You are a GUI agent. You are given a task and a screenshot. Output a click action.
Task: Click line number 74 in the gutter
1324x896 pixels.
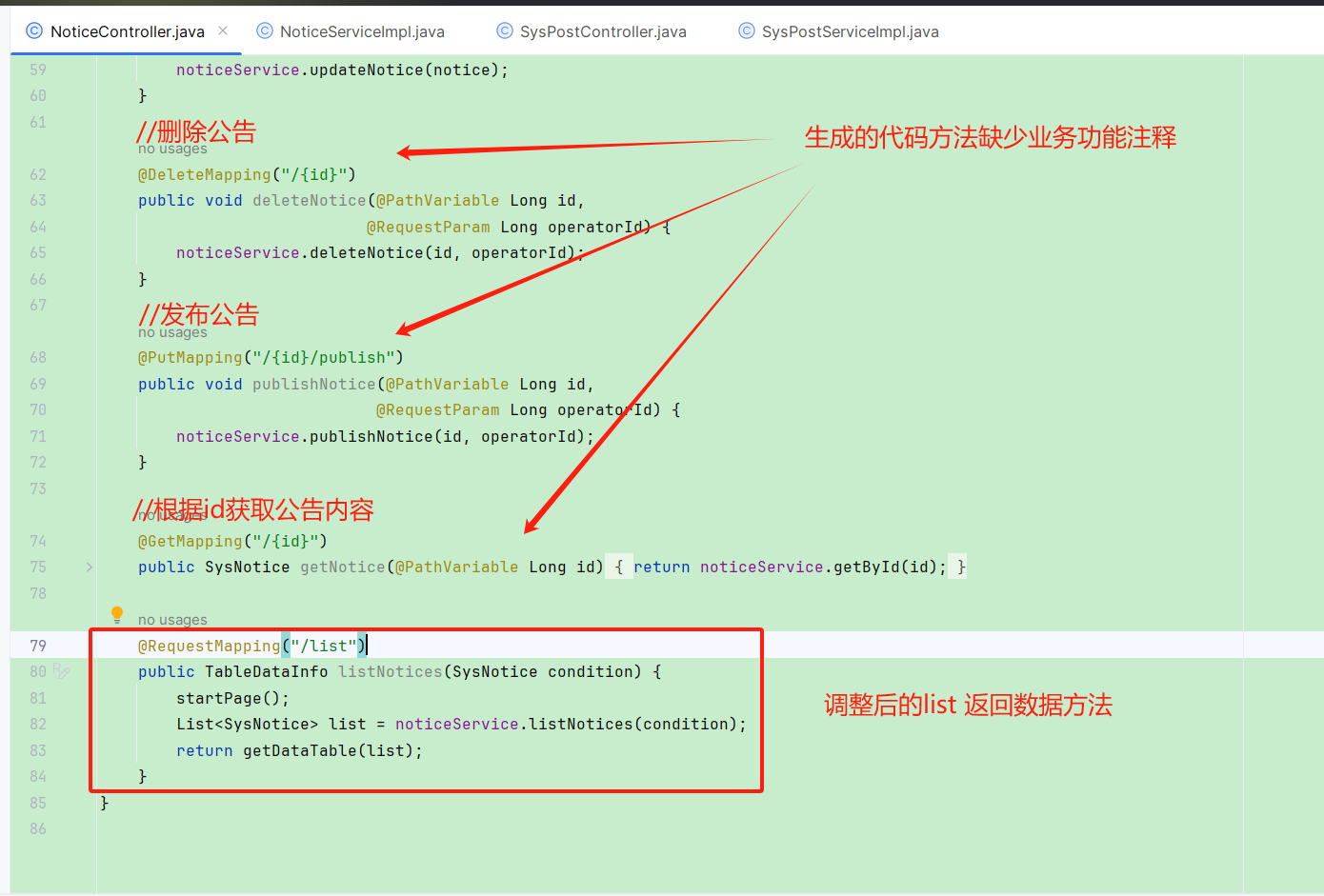click(38, 541)
